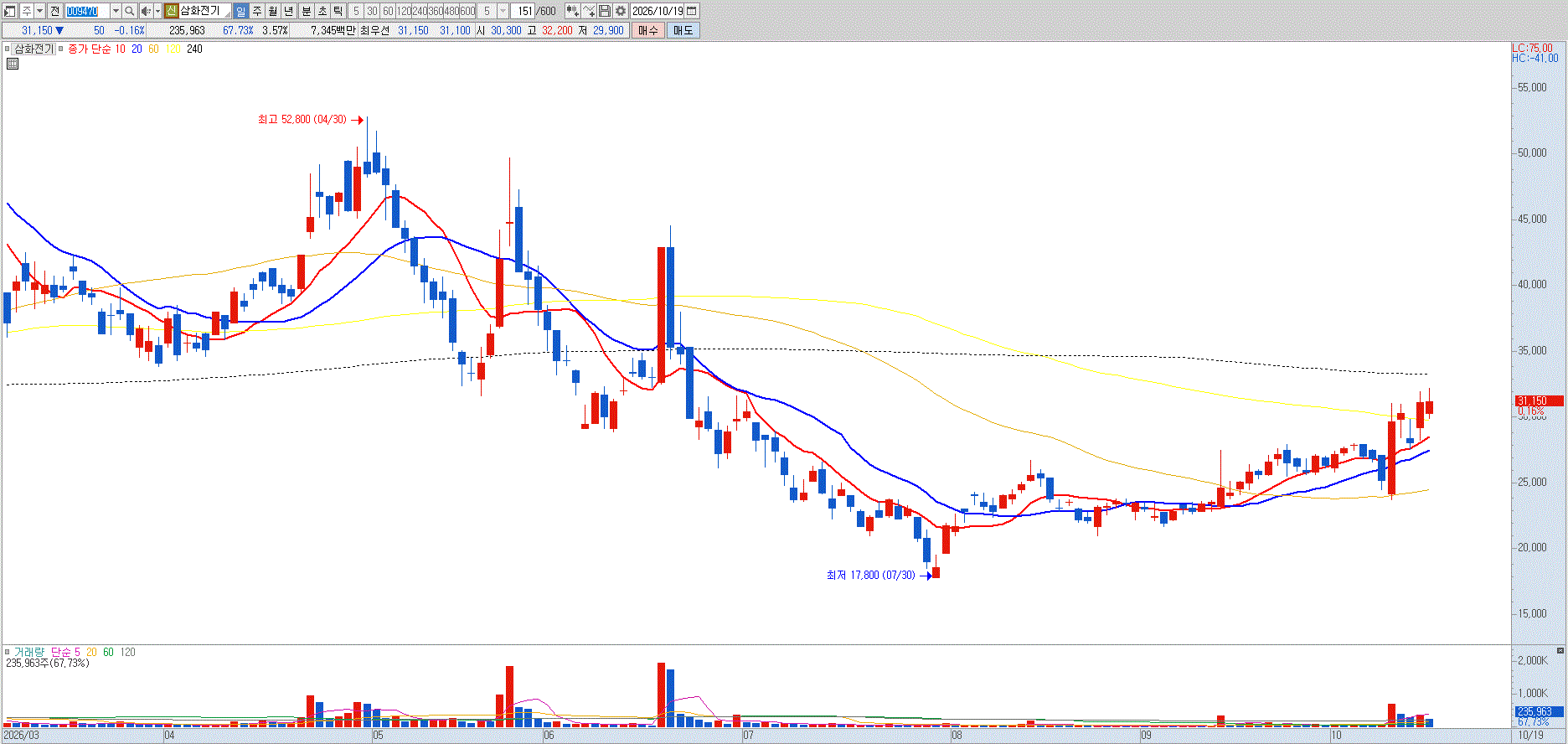This screenshot has height=744, width=1568.
Task: Click the small square beside 종가 단순
Action: click(x=60, y=49)
